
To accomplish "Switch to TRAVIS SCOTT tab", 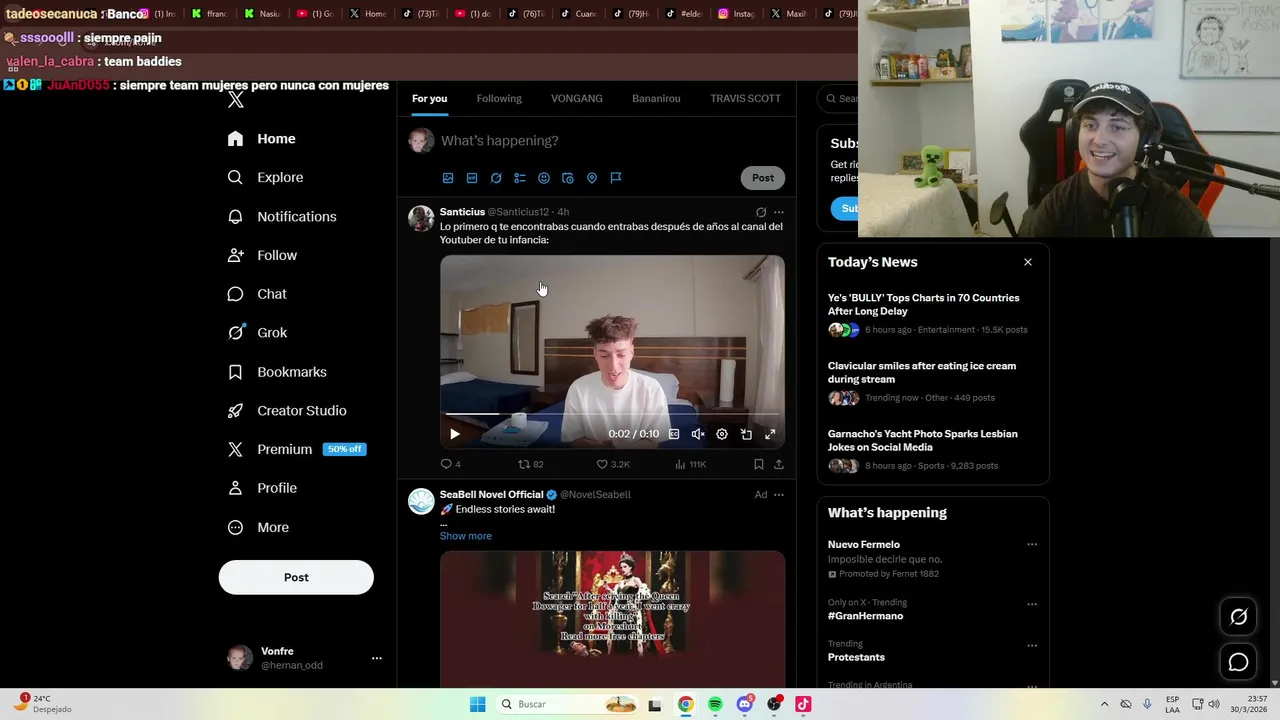I will click(x=745, y=98).
